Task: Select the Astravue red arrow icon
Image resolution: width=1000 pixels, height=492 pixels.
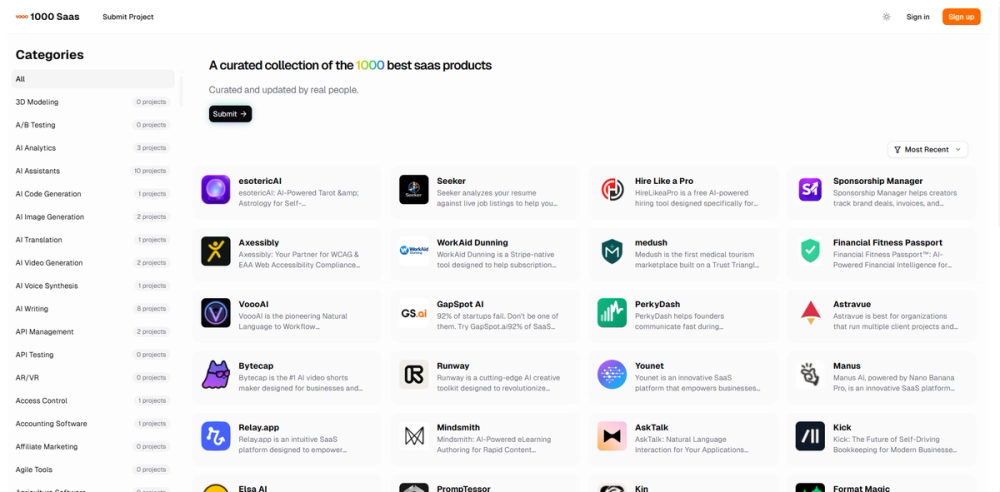Action: 810,313
